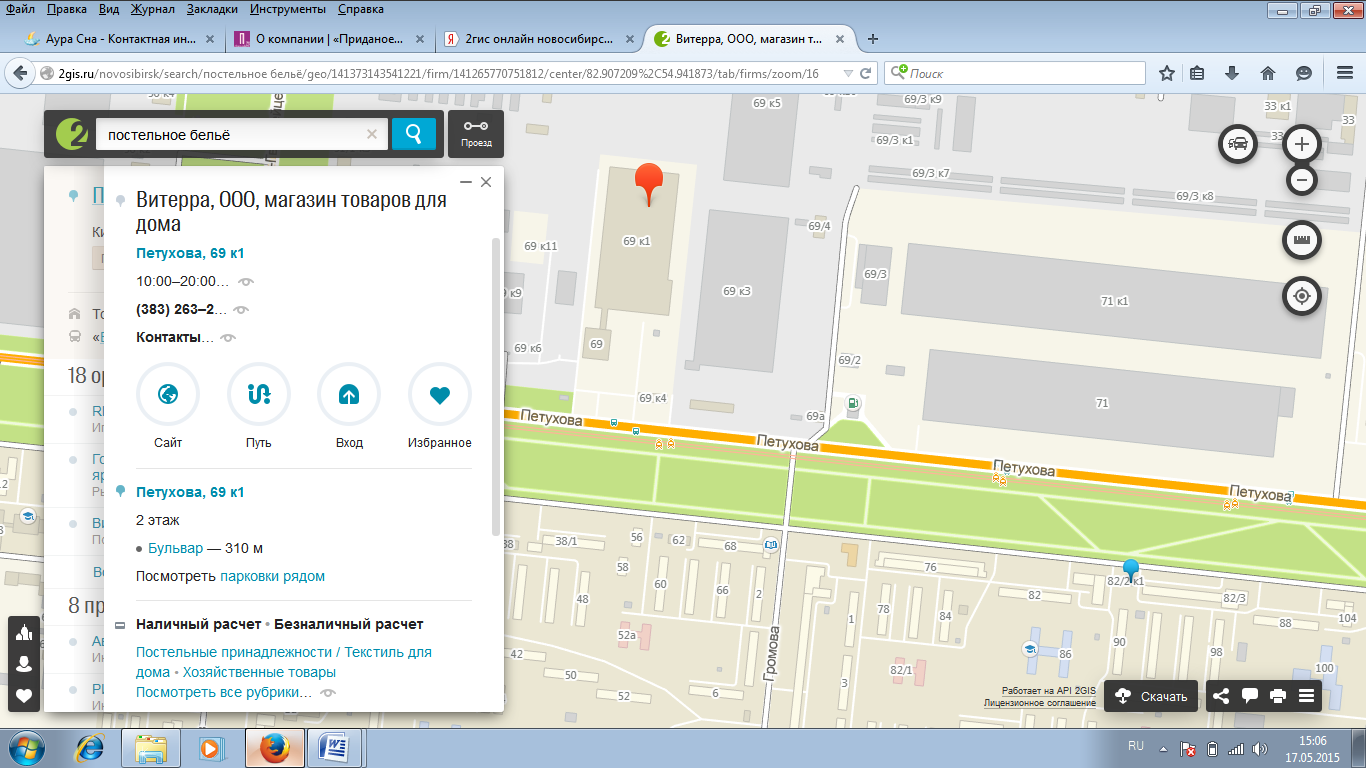Open a new browser tab
Screen dimensions: 1366x768
[873, 40]
